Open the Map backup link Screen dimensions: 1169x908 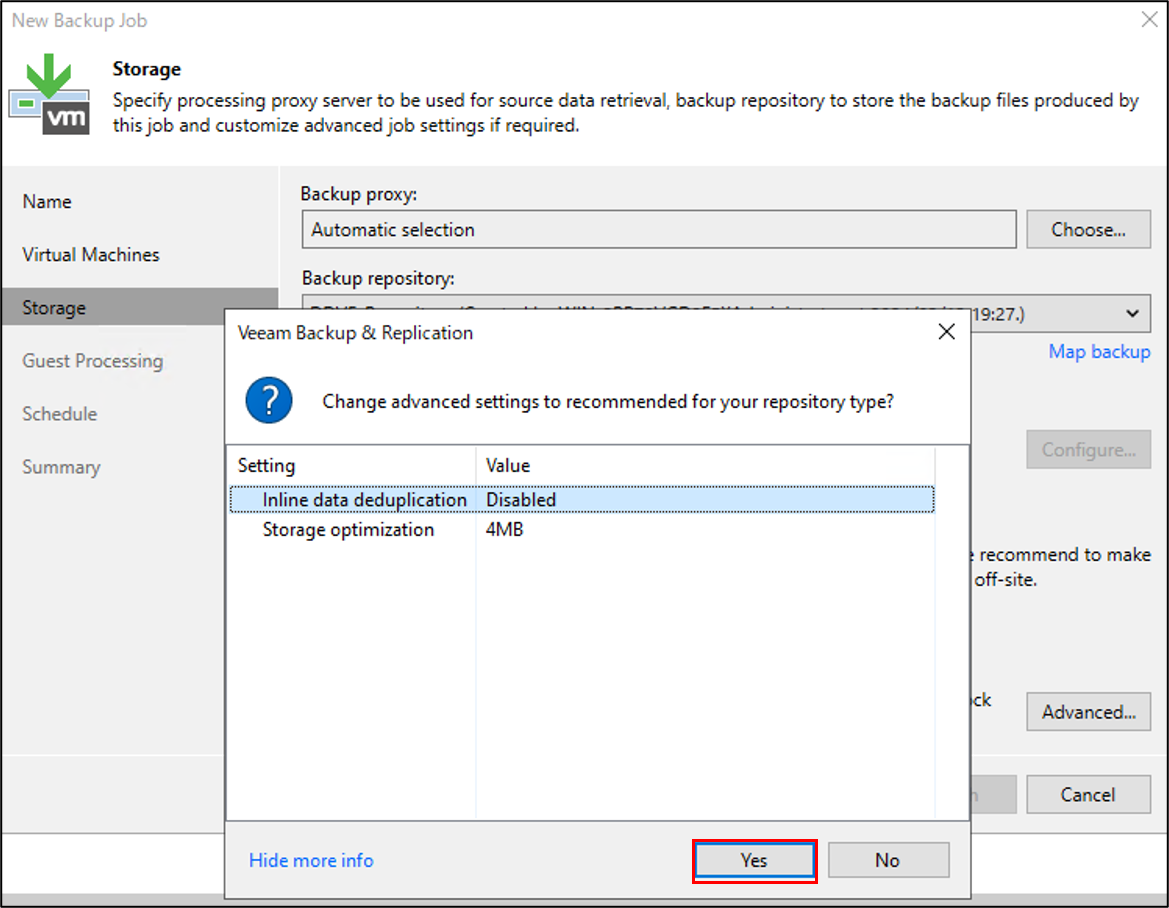[x=1100, y=351]
